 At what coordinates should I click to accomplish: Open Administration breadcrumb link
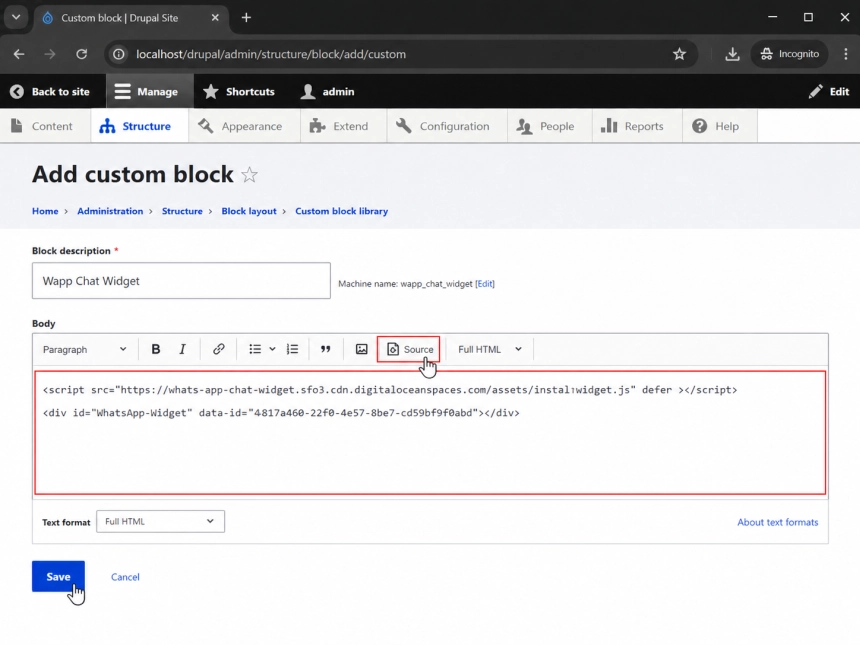coord(110,211)
